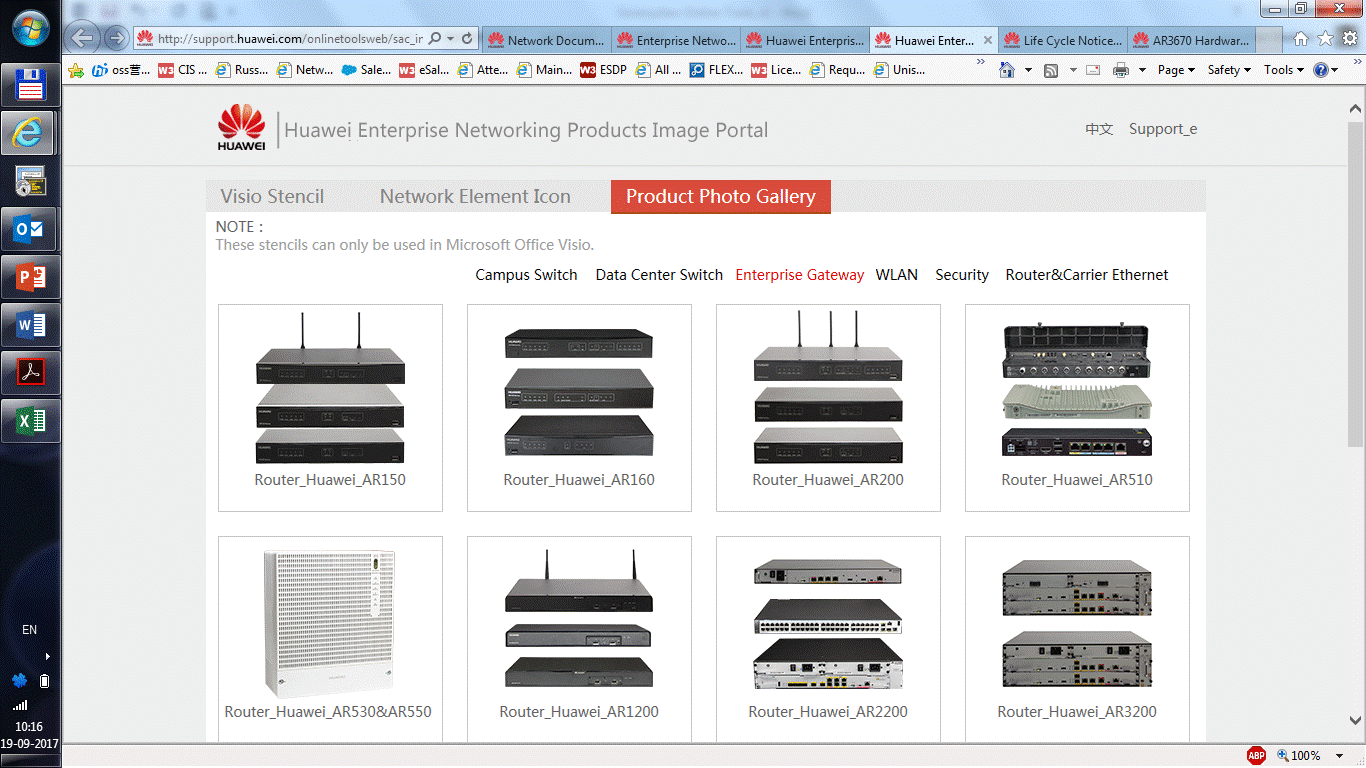The height and width of the screenshot is (768, 1366).
Task: Open the Support_e link
Action: pos(1163,129)
